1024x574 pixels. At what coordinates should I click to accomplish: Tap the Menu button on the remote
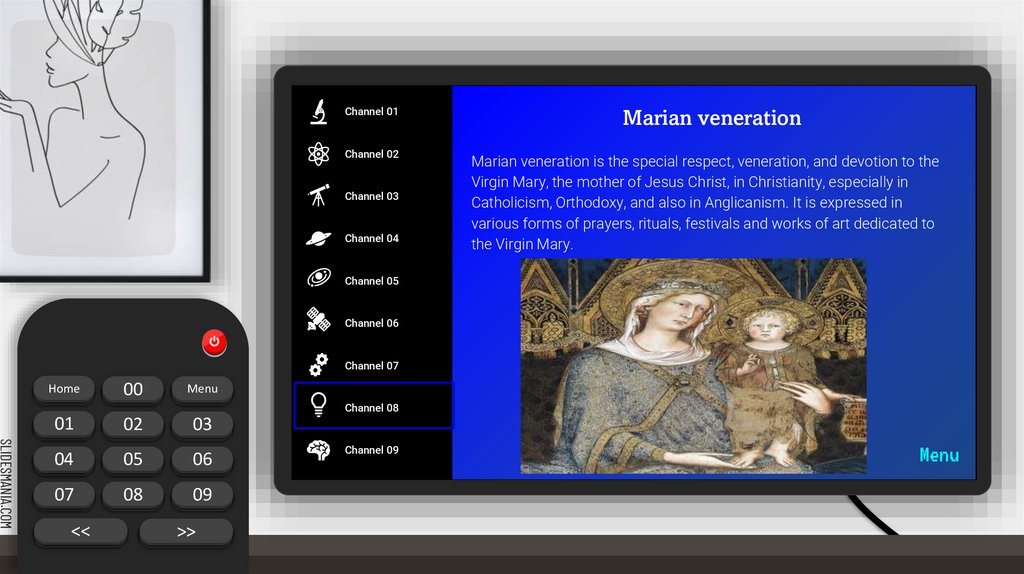202,389
